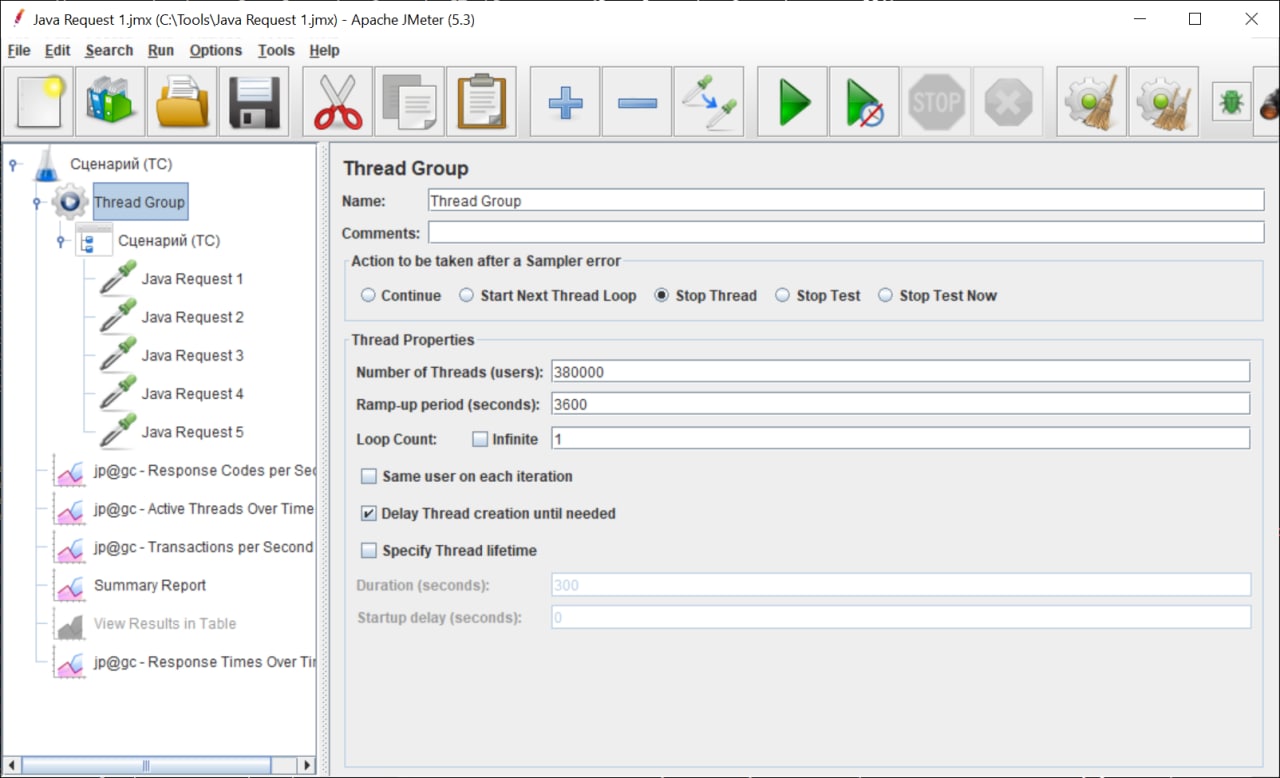Select Java Request 2 in the tree
Screen dimensions: 1280x778
click(x=193, y=317)
